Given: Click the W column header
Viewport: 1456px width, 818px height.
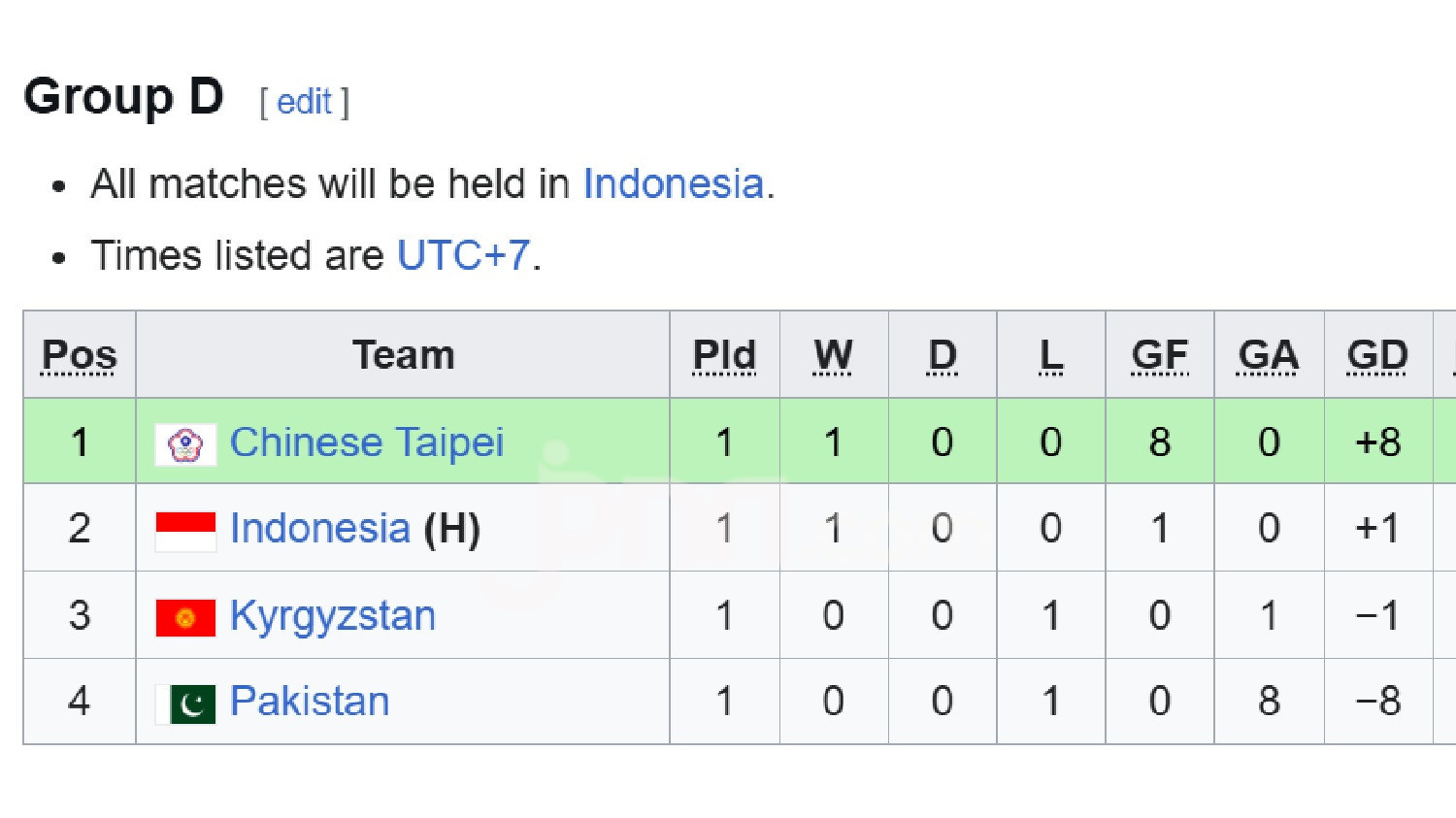Looking at the screenshot, I should [x=833, y=355].
